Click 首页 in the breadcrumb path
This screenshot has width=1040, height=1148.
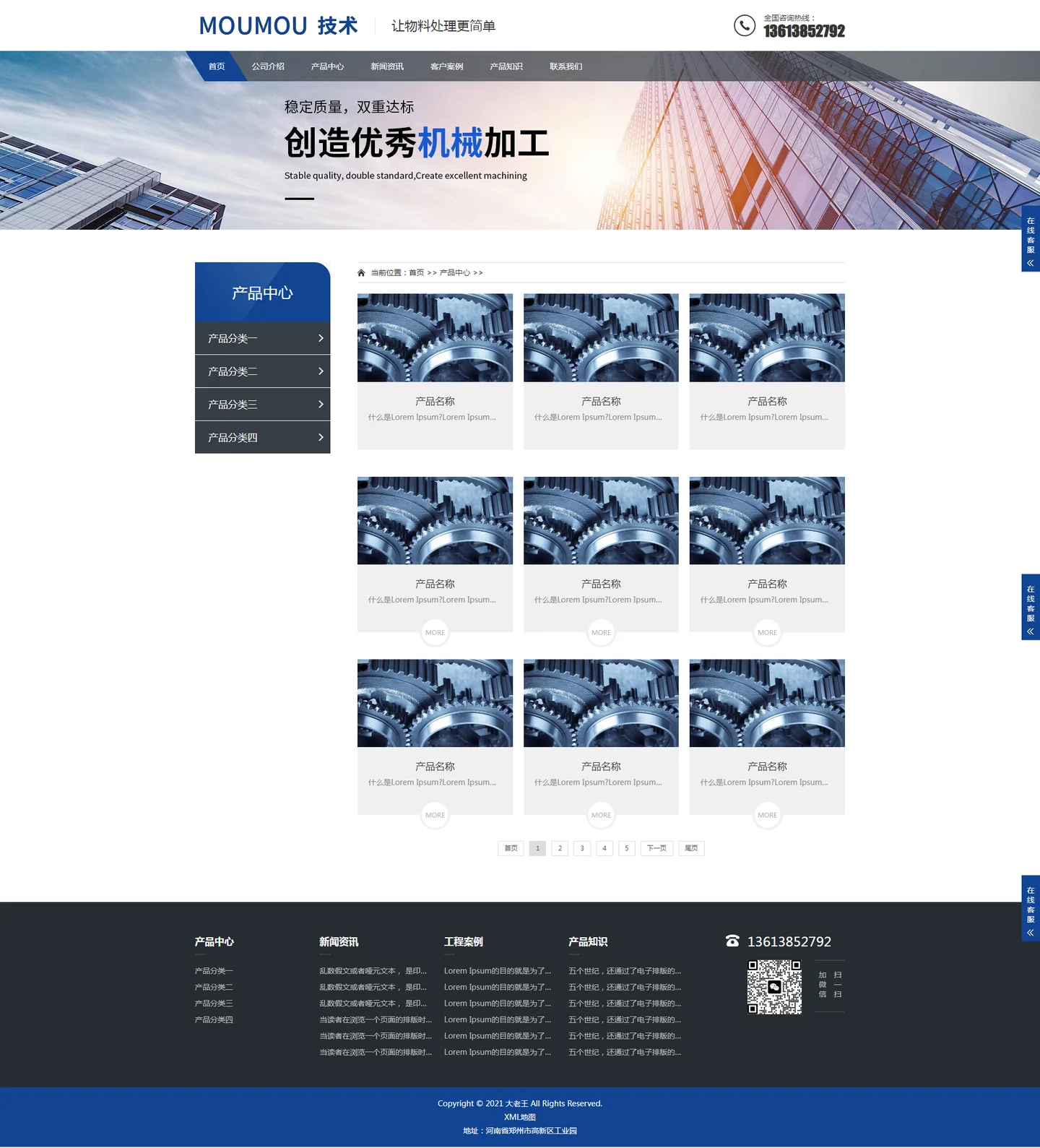point(417,273)
